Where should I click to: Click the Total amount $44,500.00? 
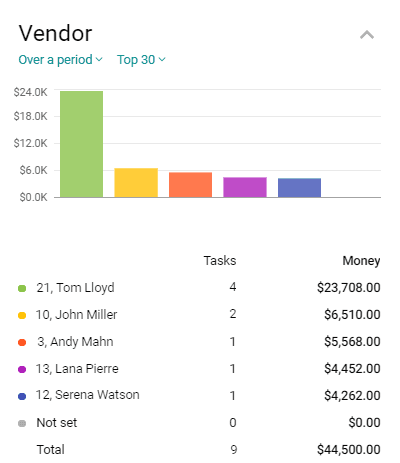tap(349, 450)
